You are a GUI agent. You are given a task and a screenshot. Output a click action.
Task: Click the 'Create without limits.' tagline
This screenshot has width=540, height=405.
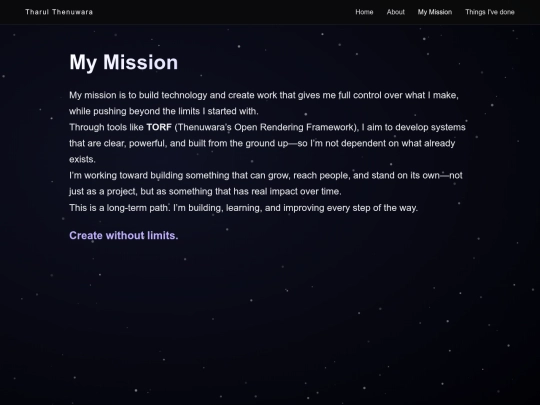pos(124,236)
